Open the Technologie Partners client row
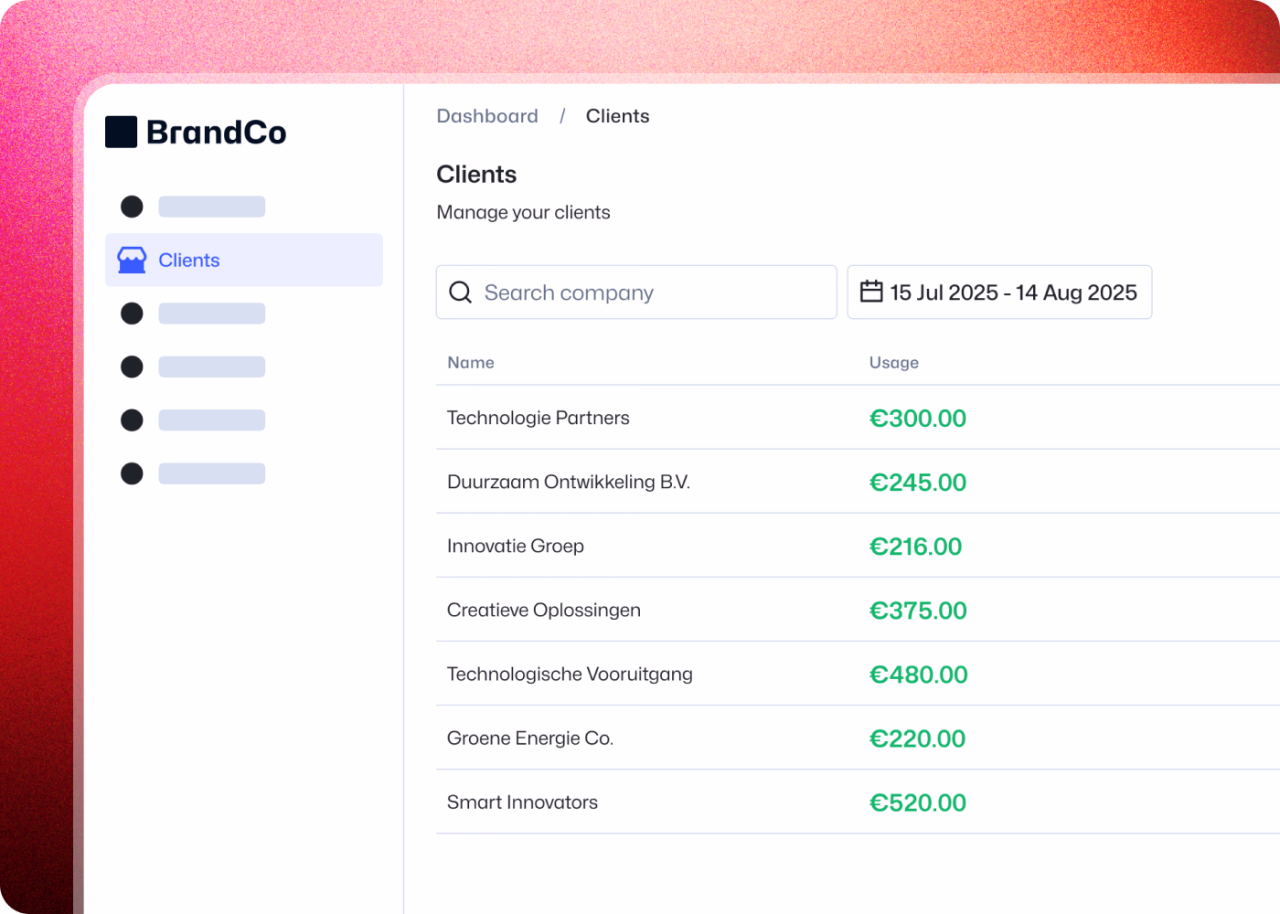This screenshot has height=914, width=1280. (538, 418)
